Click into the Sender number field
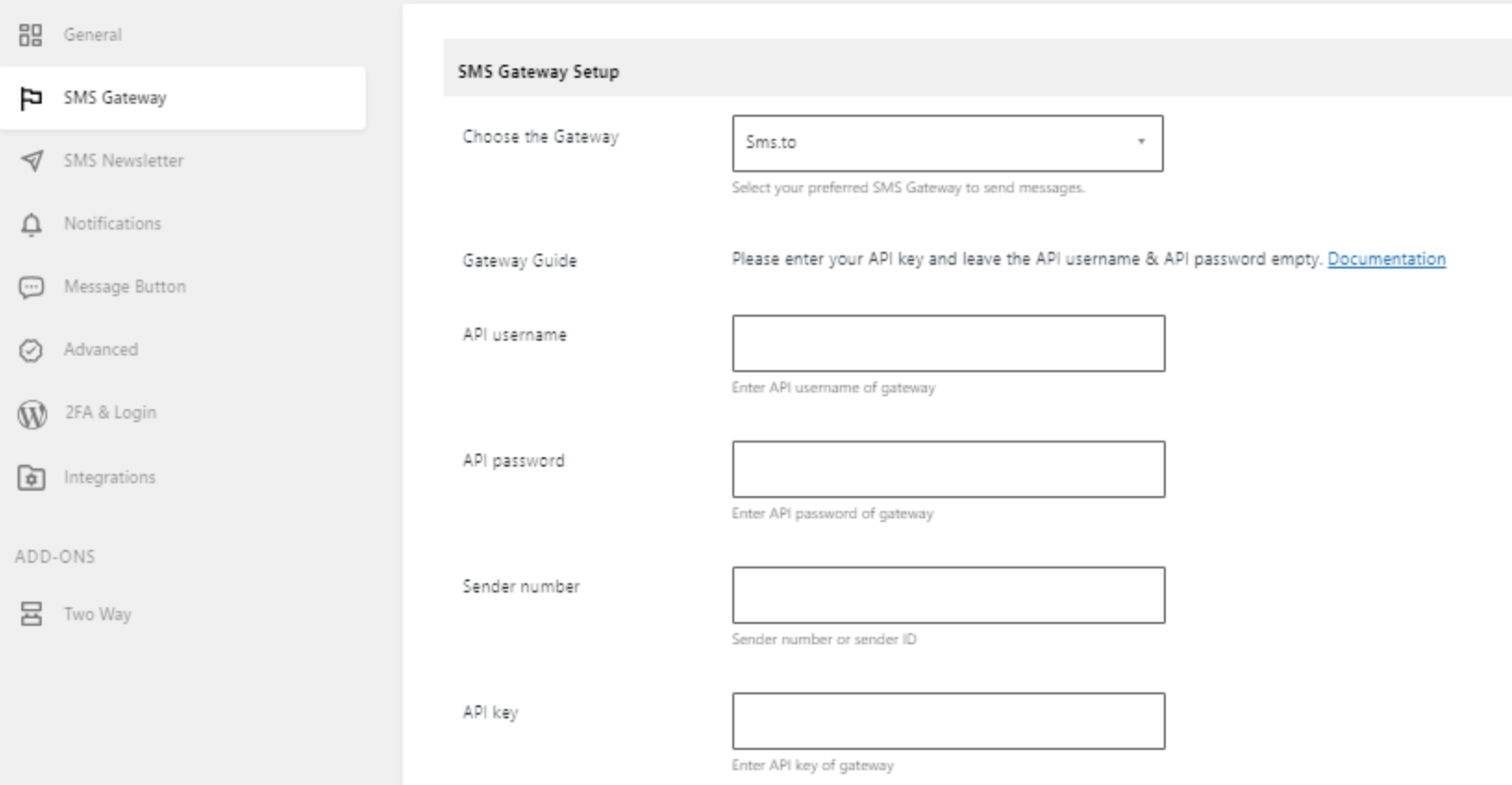Screen dimensions: 1512x785 click(948, 595)
